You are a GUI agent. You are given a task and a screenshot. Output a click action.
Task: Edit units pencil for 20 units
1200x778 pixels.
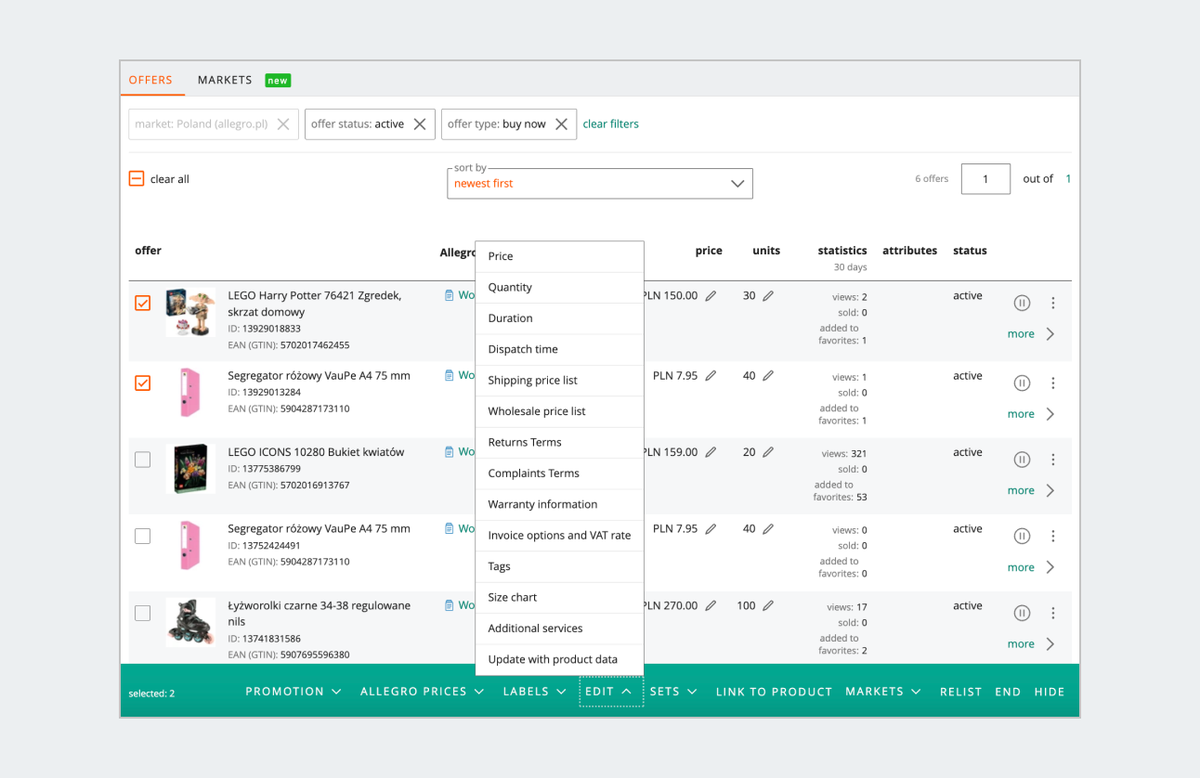click(x=768, y=452)
